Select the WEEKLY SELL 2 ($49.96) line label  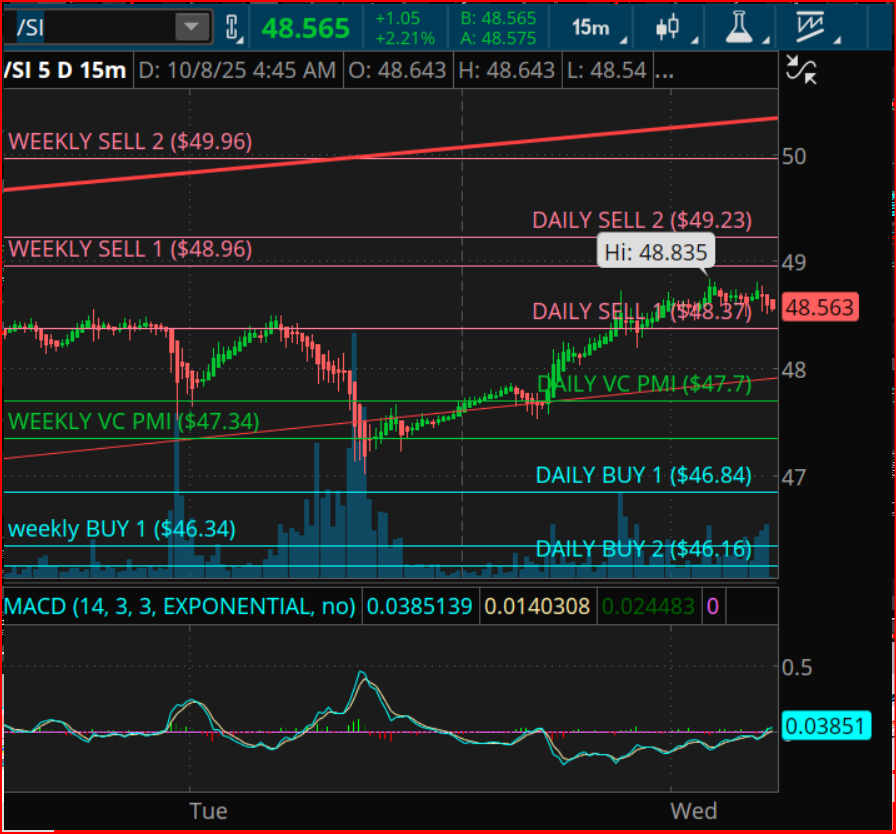click(130, 142)
